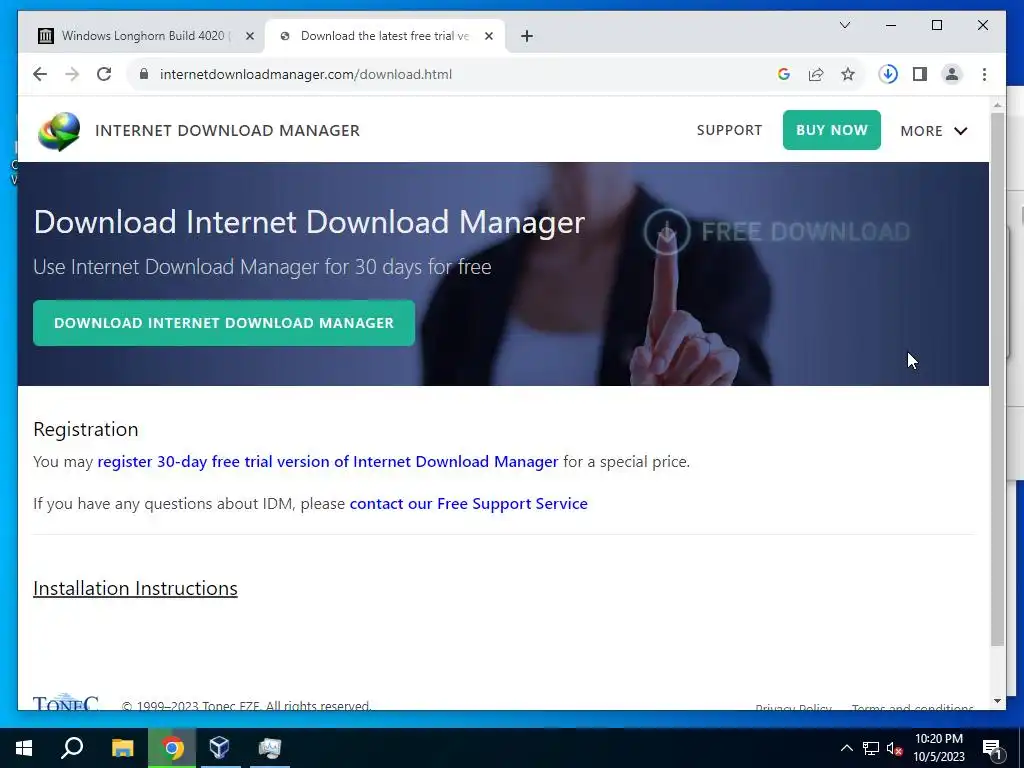Open taskbar search magnifier
Image resolution: width=1024 pixels, height=768 pixels.
coord(72,748)
